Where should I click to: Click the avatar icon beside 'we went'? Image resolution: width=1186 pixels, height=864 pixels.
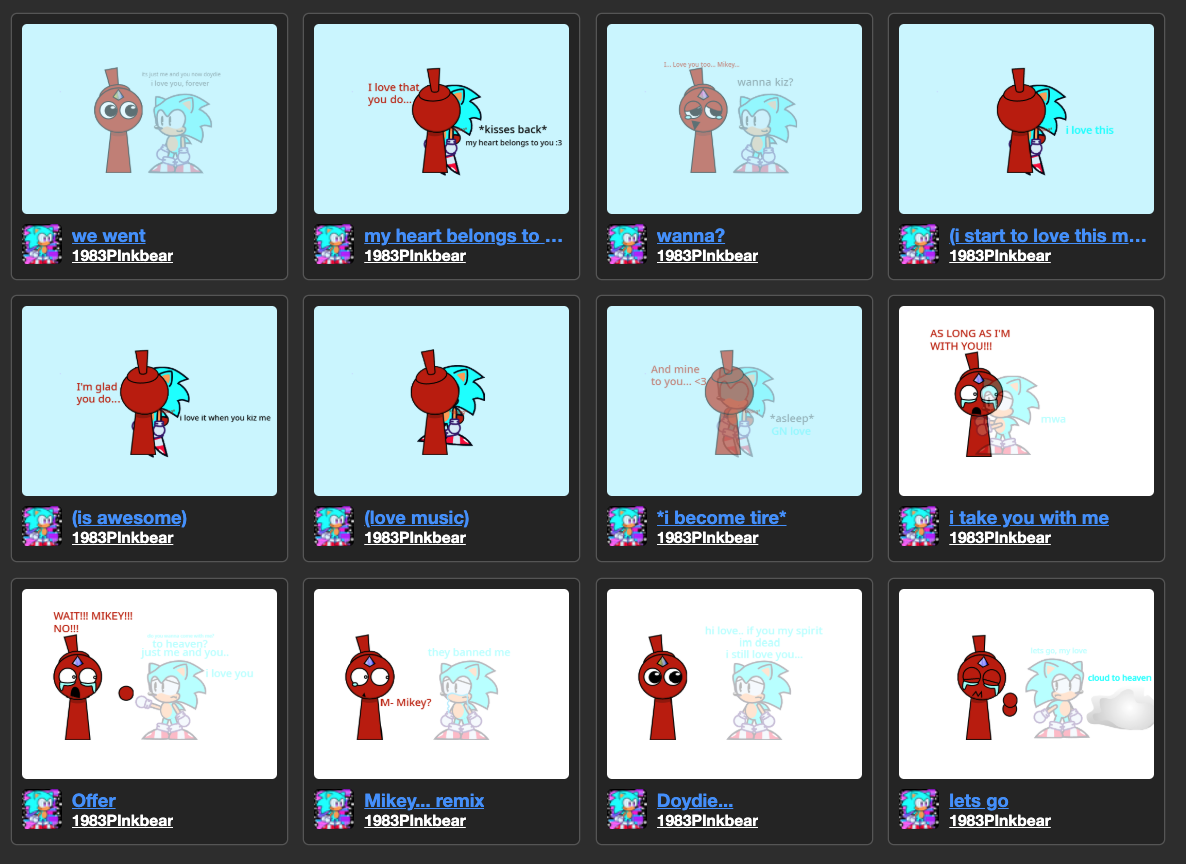pyautogui.click(x=42, y=244)
